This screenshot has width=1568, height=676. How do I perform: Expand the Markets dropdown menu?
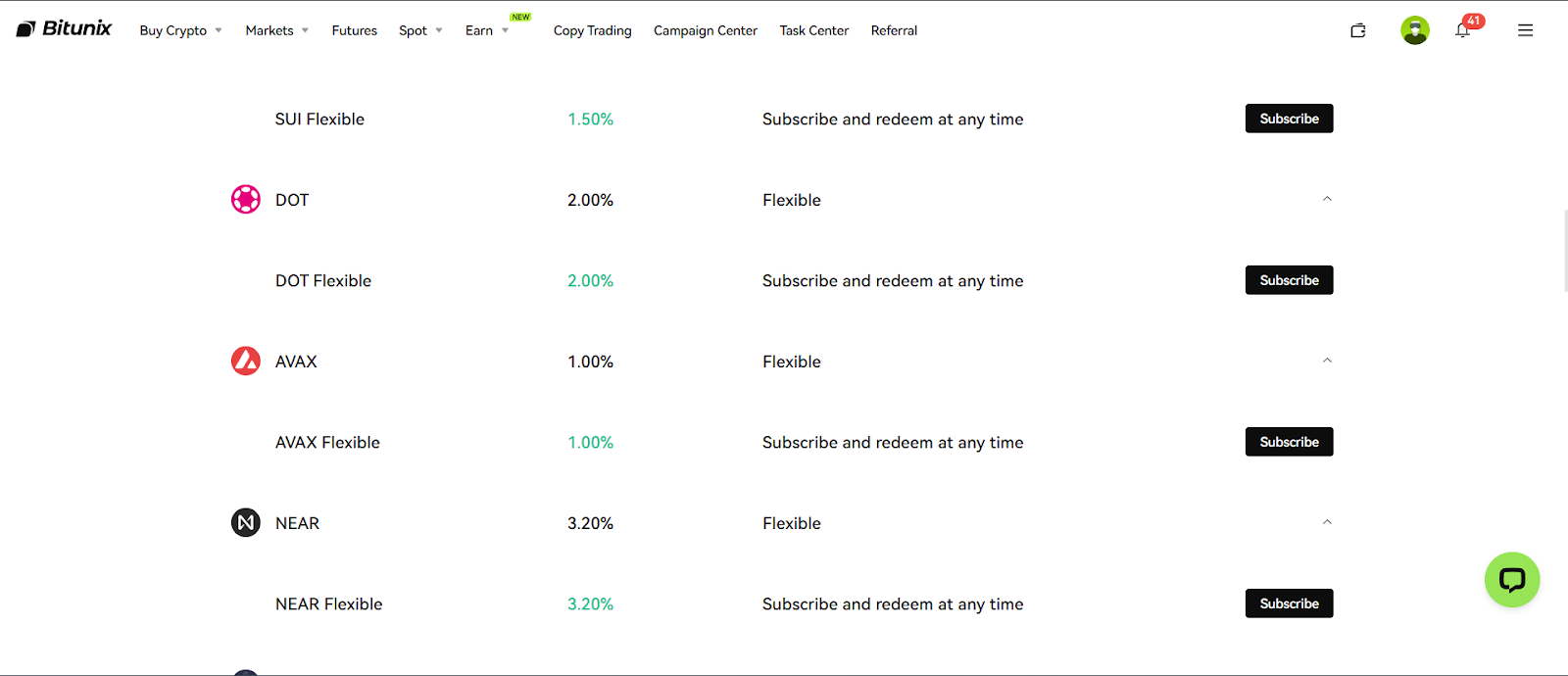[277, 30]
